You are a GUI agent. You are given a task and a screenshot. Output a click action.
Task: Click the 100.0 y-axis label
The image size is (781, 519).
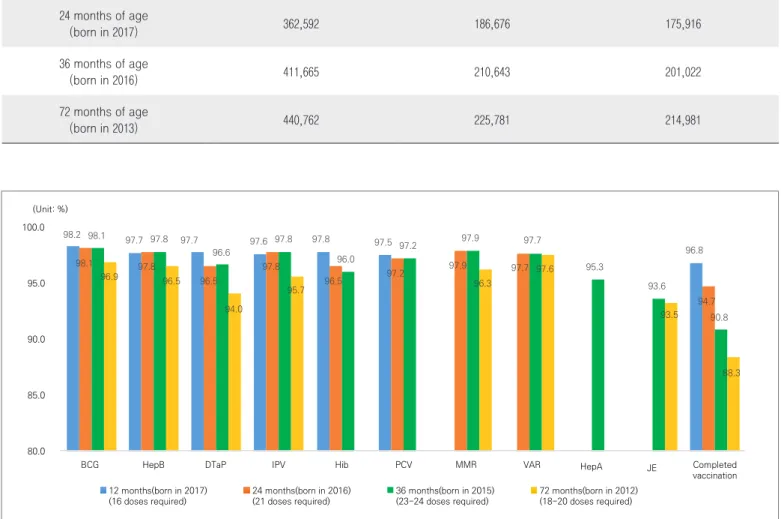tap(33, 228)
